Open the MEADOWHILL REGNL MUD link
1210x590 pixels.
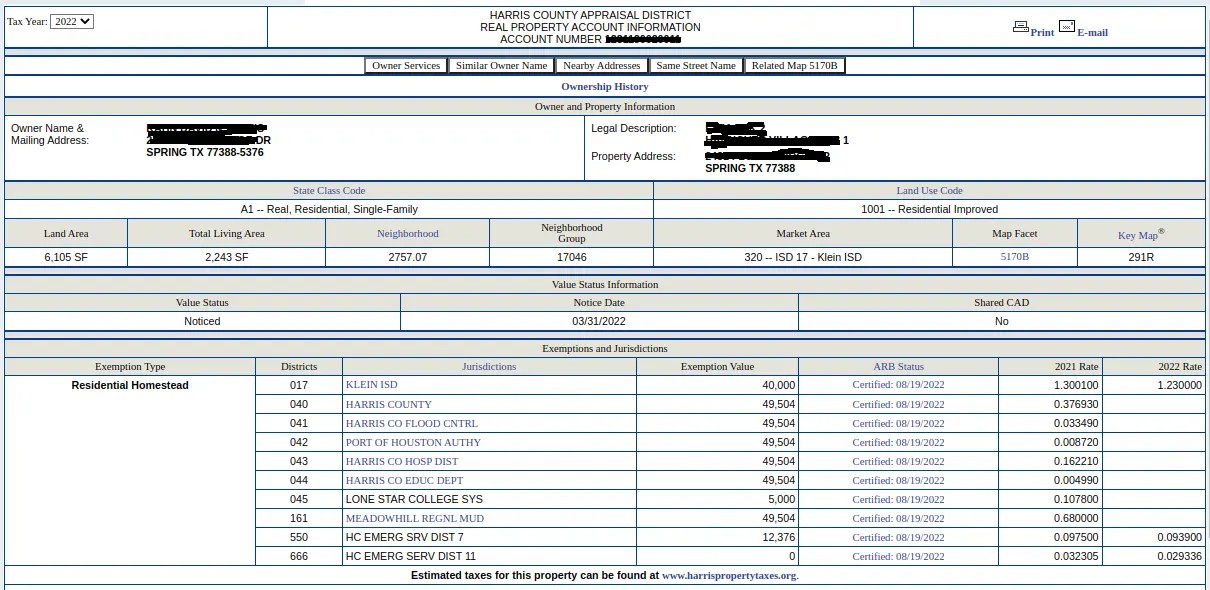point(415,518)
